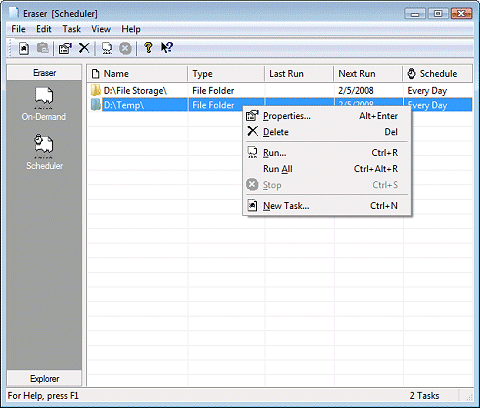Click the Eraser bar header button
Viewport: 480px width, 408px height.
point(44,73)
